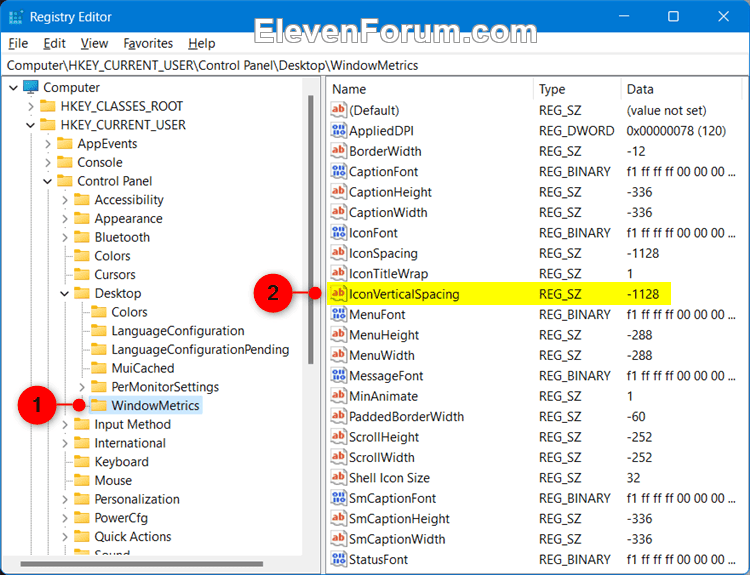The width and height of the screenshot is (750, 575).
Task: Click the HKEY_CLASSES_ROOT folder icon
Action: pyautogui.click(x=47, y=106)
